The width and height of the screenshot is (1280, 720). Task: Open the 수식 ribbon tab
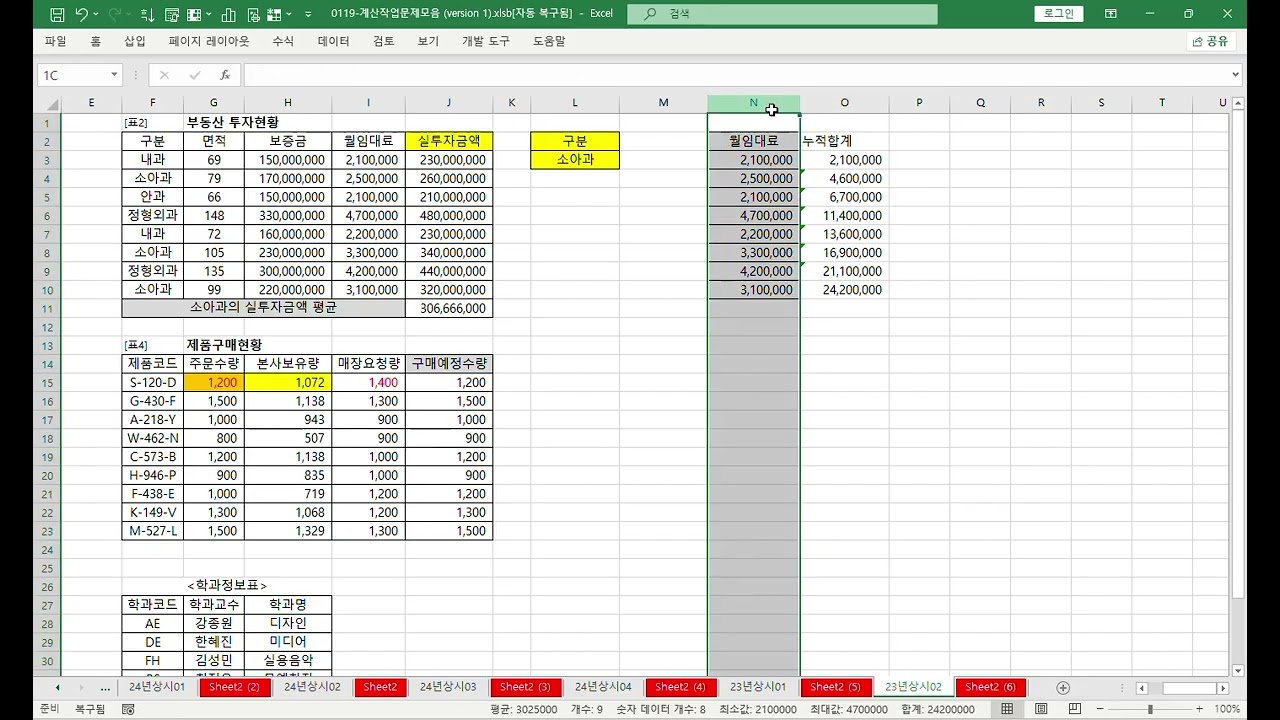(x=283, y=41)
